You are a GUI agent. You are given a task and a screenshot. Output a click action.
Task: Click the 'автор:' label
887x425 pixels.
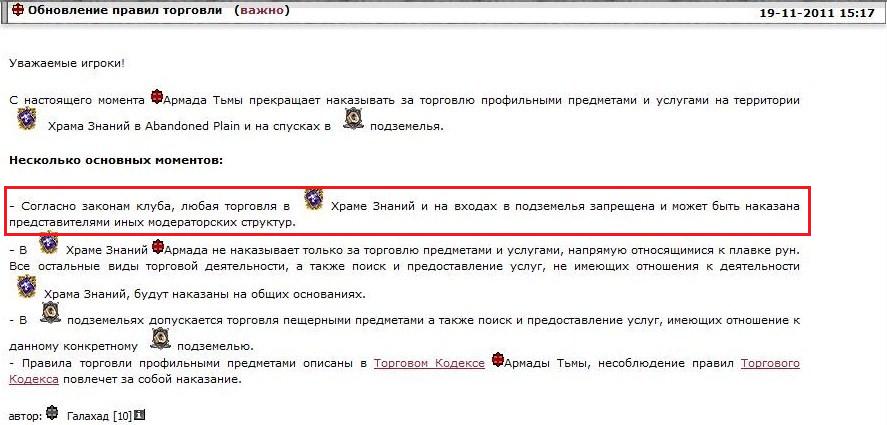[25, 417]
